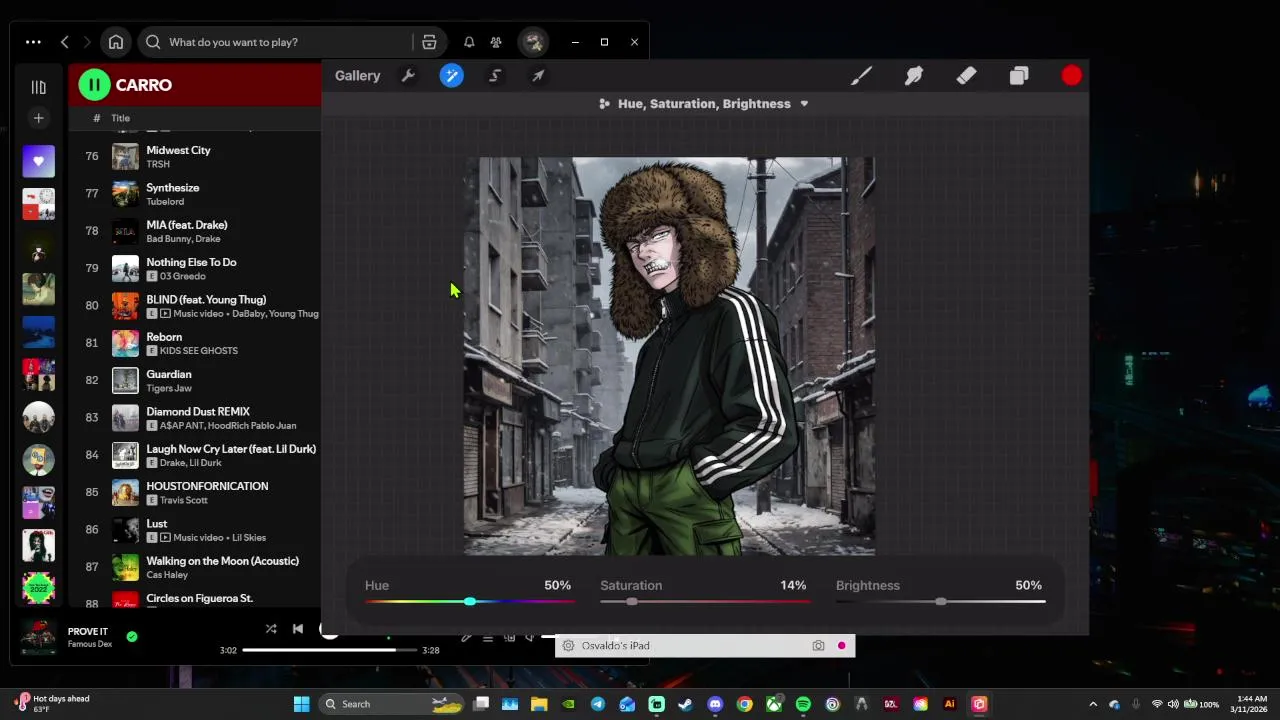The height and width of the screenshot is (720, 1280).
Task: Open Google Chrome from the taskbar
Action: [745, 704]
